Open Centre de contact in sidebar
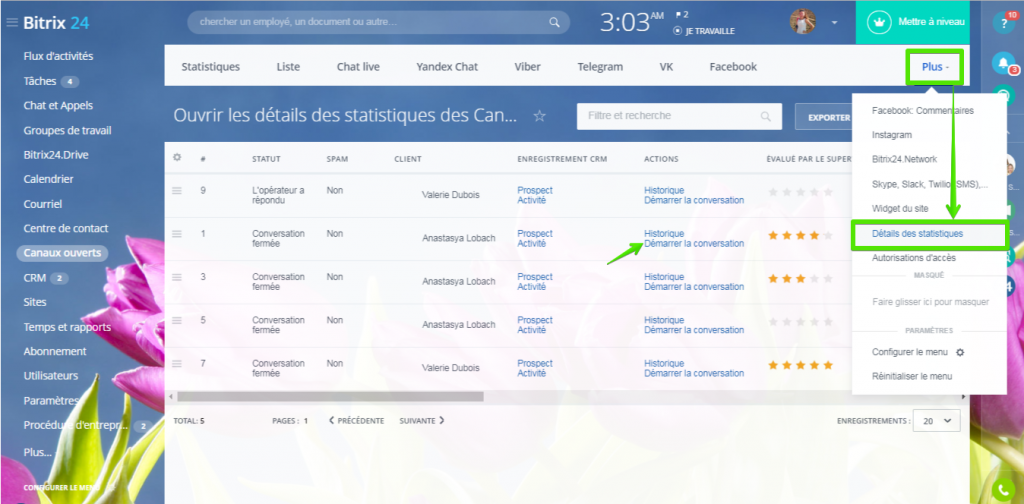This screenshot has width=1024, height=504. click(66, 228)
